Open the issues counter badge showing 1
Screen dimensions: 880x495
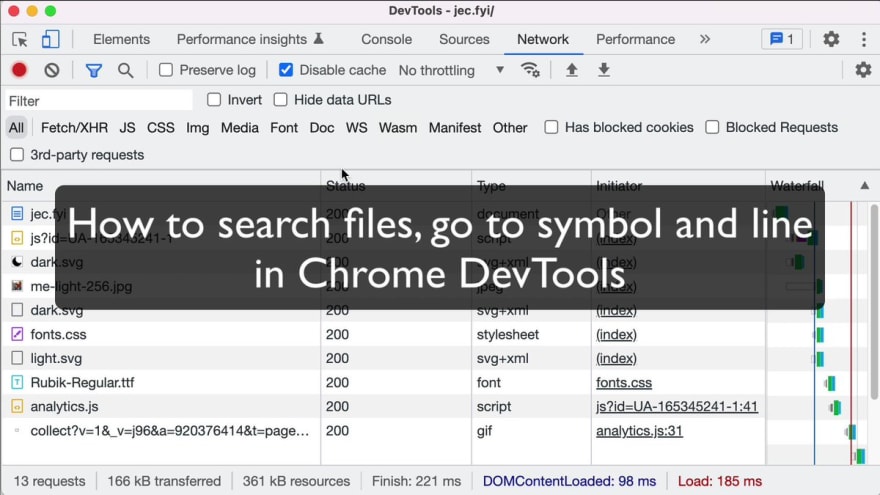point(782,39)
